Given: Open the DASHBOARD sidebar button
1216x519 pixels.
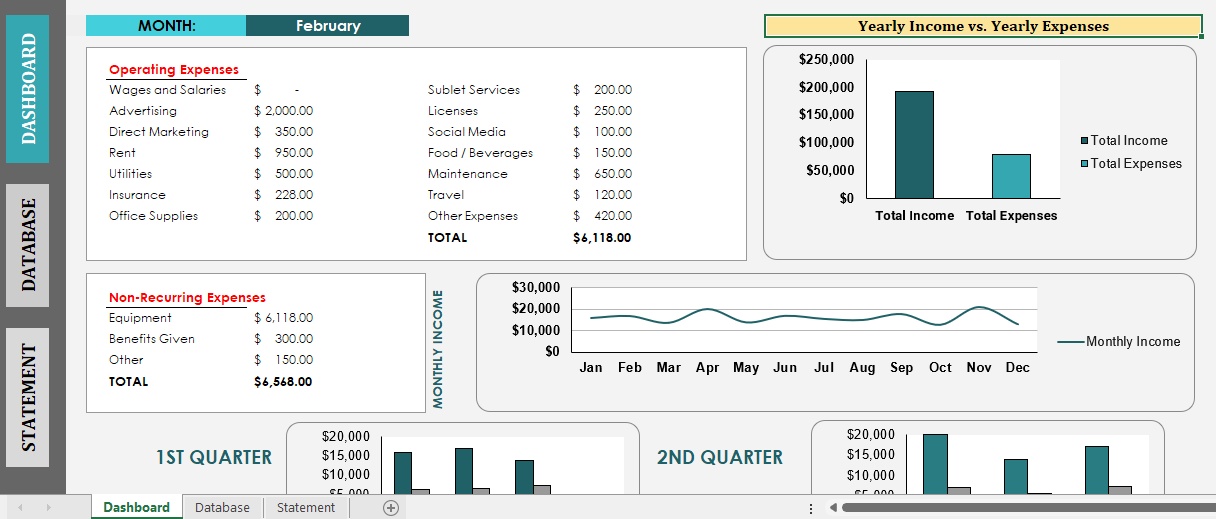Looking at the screenshot, I should [x=29, y=89].
